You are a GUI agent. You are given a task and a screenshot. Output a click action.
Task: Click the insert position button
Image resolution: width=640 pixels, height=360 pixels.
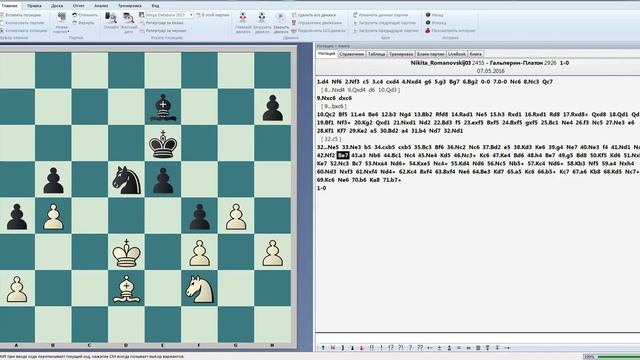[x=20, y=15]
